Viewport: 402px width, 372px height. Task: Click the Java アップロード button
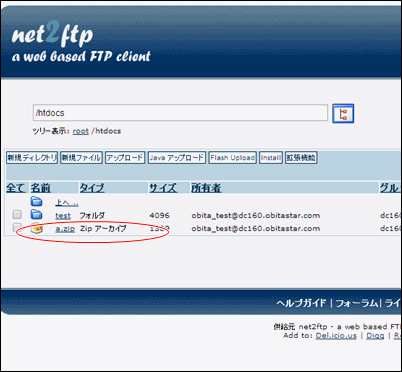(177, 158)
